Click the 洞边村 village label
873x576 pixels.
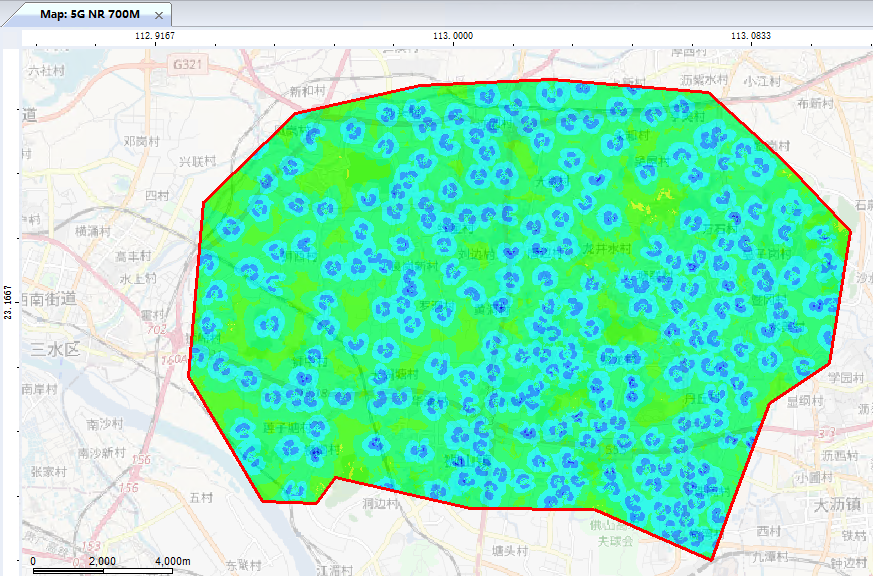[x=381, y=505]
